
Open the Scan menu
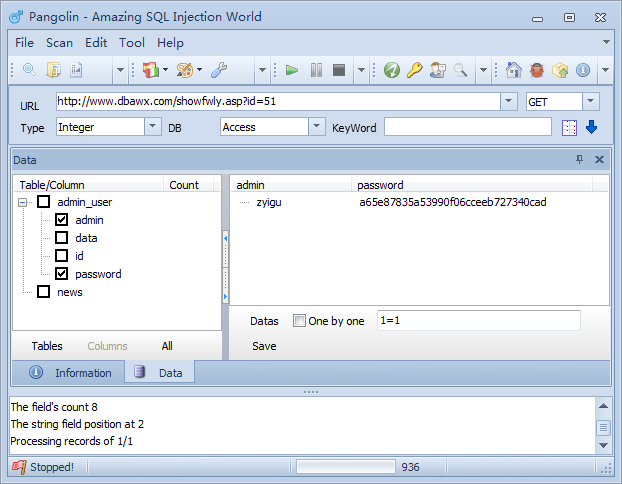60,43
